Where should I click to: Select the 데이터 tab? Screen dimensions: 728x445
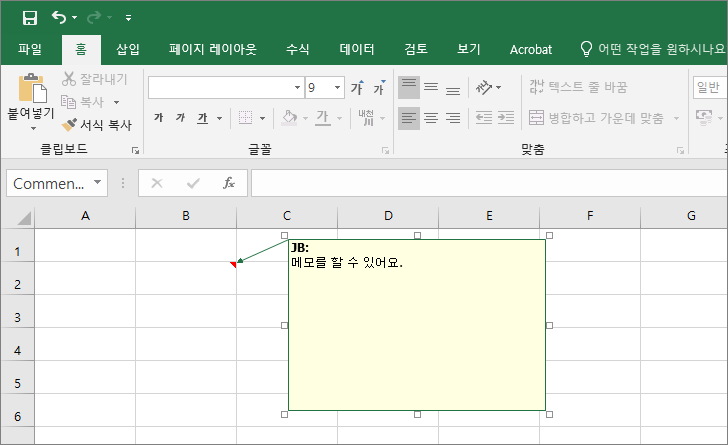pos(357,49)
